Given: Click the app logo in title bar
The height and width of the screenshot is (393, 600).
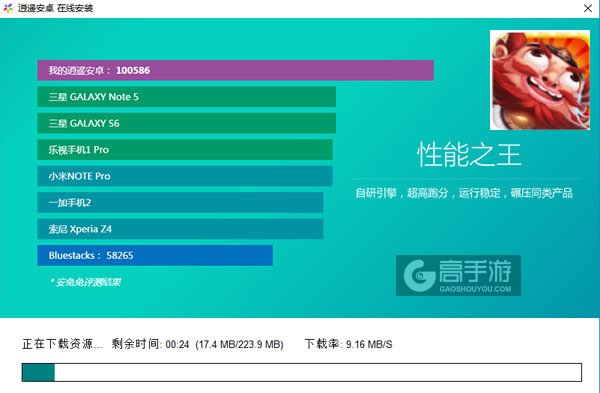Looking at the screenshot, I should pos(8,8).
